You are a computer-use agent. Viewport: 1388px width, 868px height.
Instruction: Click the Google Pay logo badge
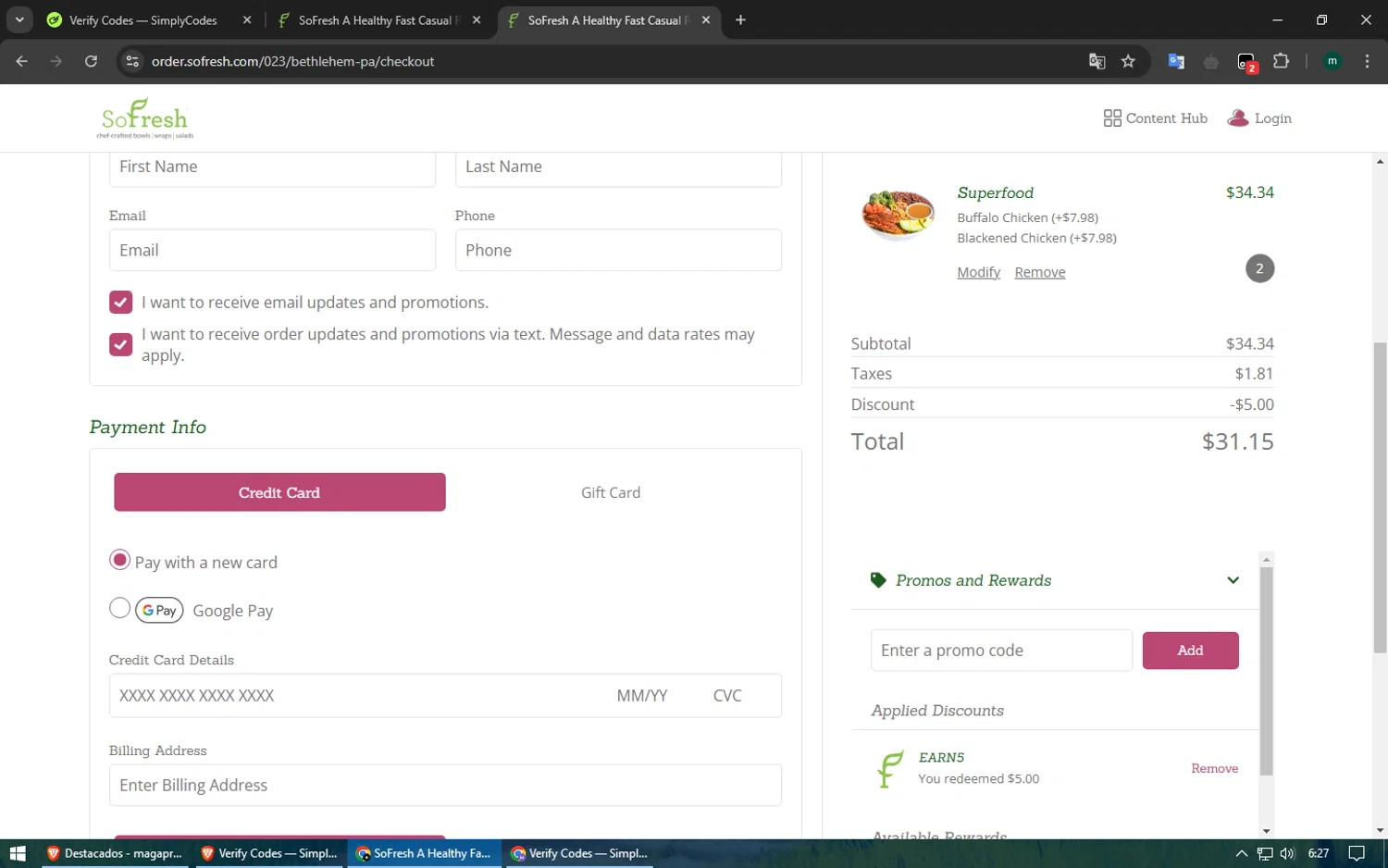pos(159,611)
